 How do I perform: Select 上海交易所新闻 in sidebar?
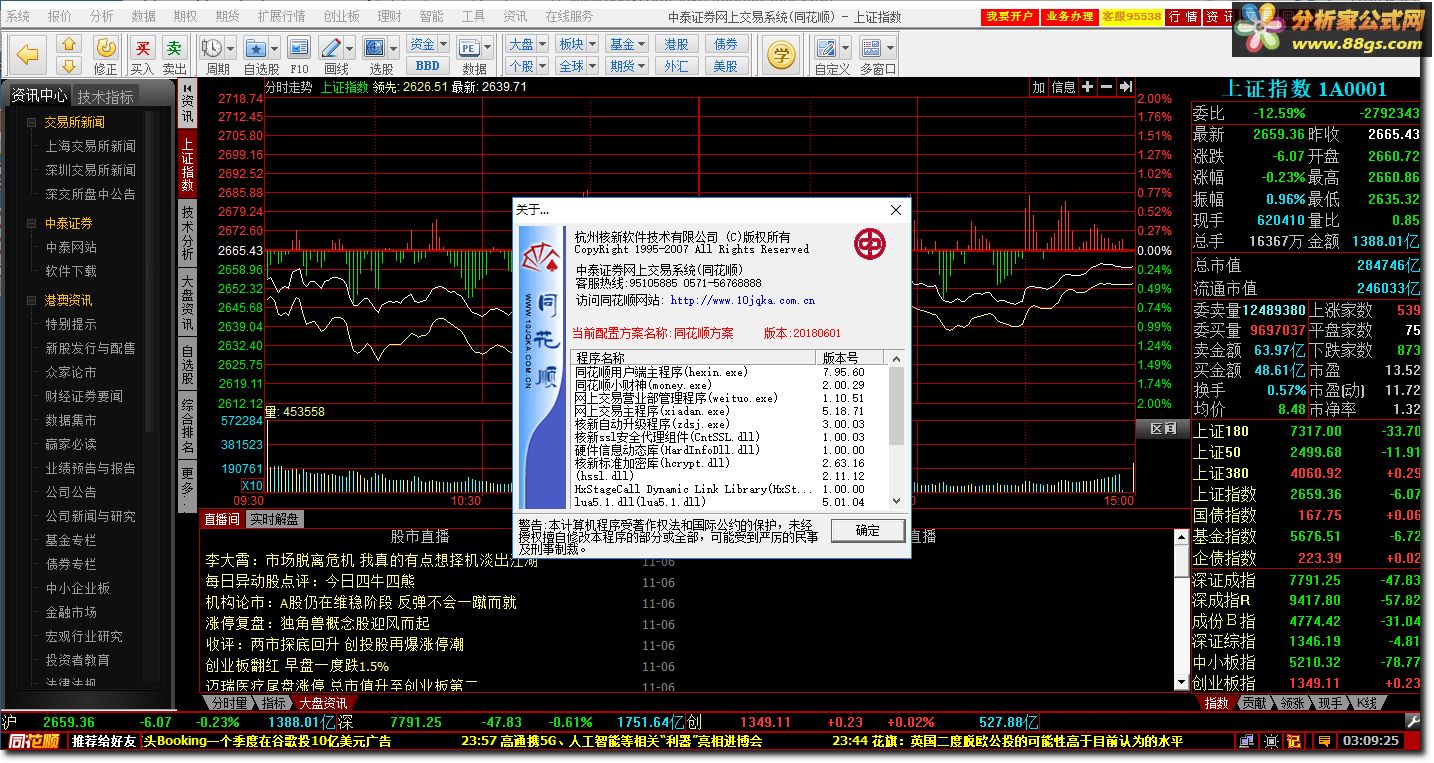tap(90, 146)
